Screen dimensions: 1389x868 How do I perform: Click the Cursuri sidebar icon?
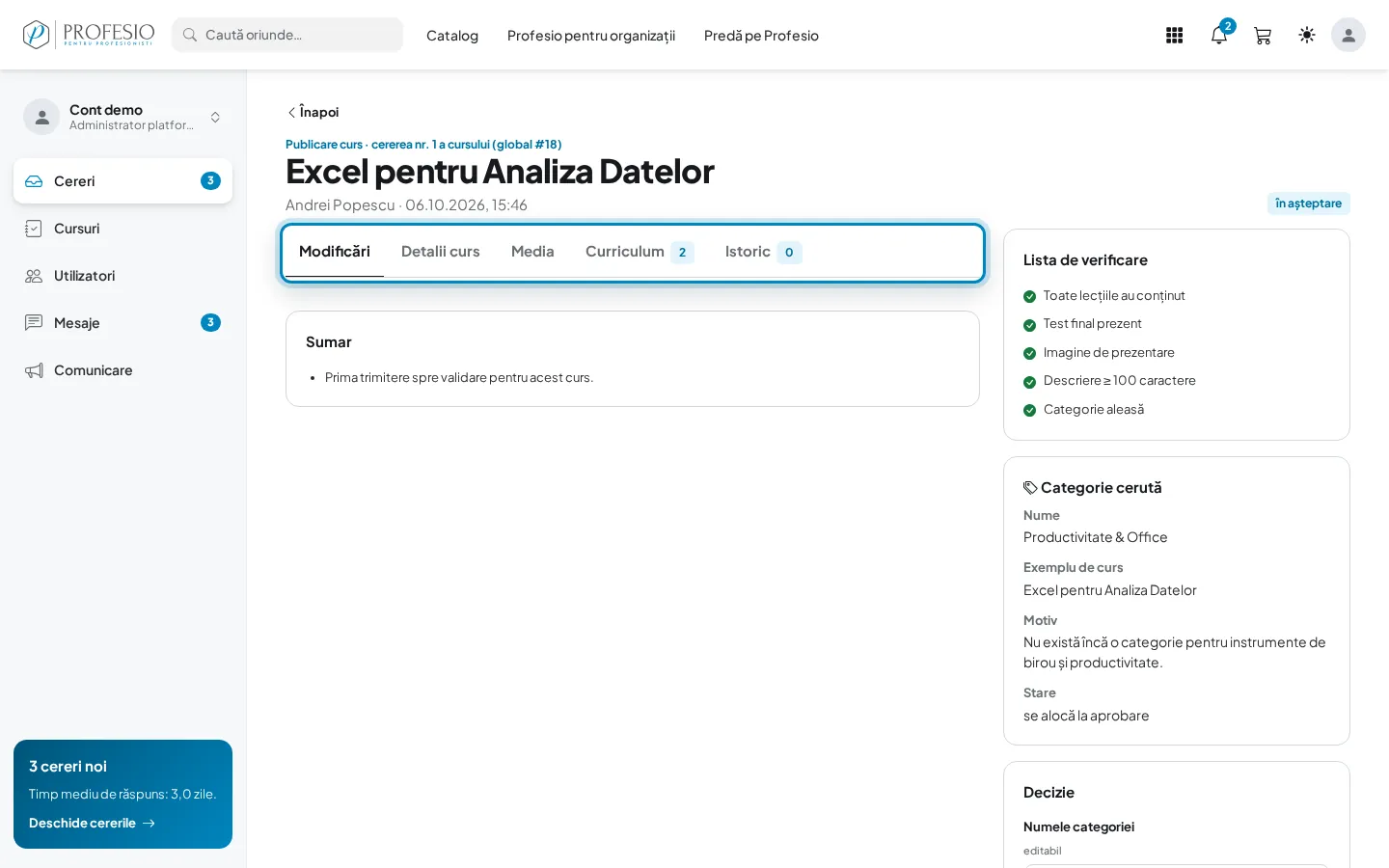pos(34,229)
